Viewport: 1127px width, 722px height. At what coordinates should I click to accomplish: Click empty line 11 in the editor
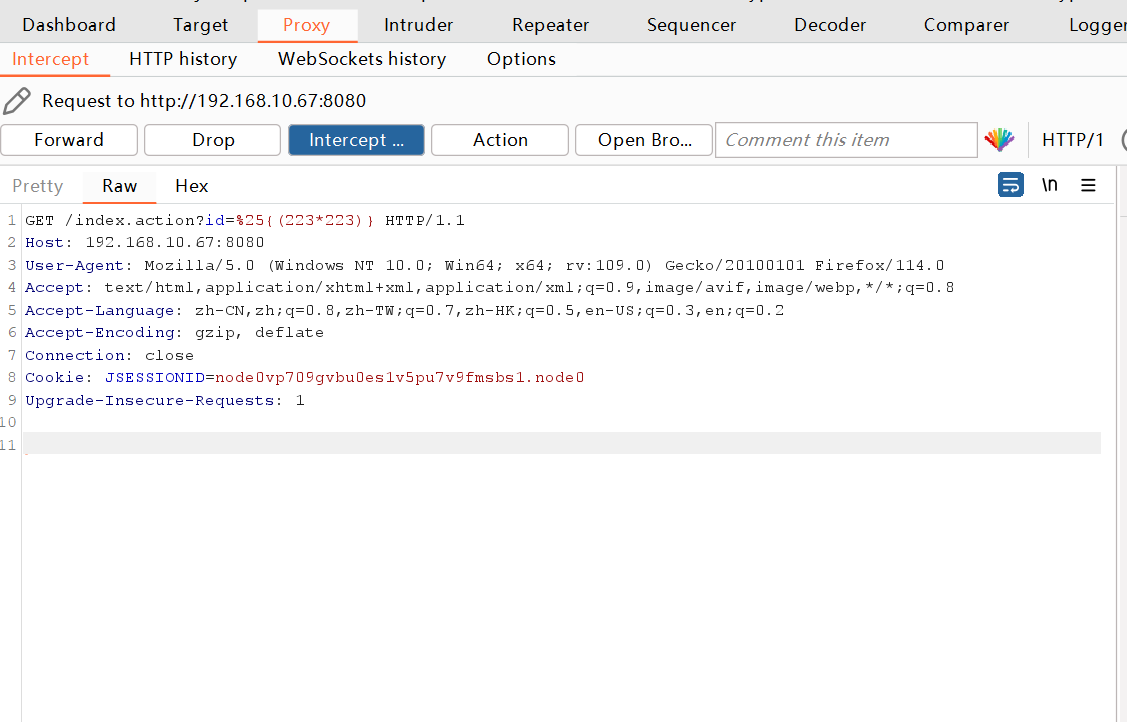(x=561, y=443)
